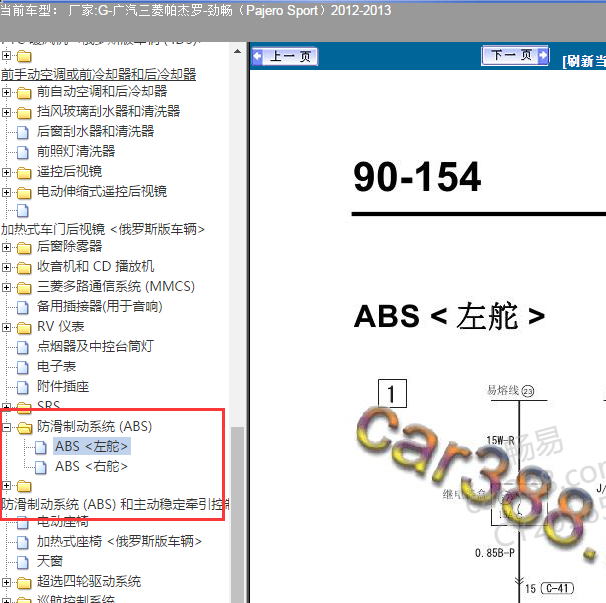Select 超选四轮驱动系统 tree entry
606x603 pixels.
pos(89,582)
